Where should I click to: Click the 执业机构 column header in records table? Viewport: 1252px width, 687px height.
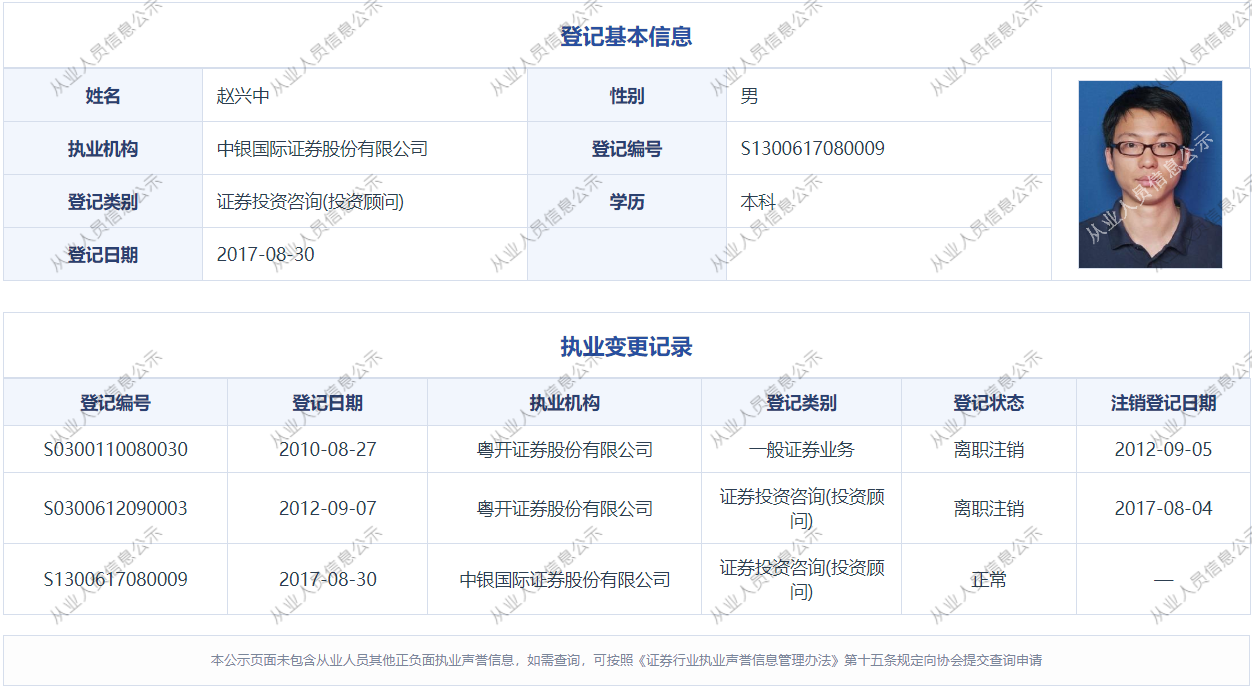tap(564, 403)
